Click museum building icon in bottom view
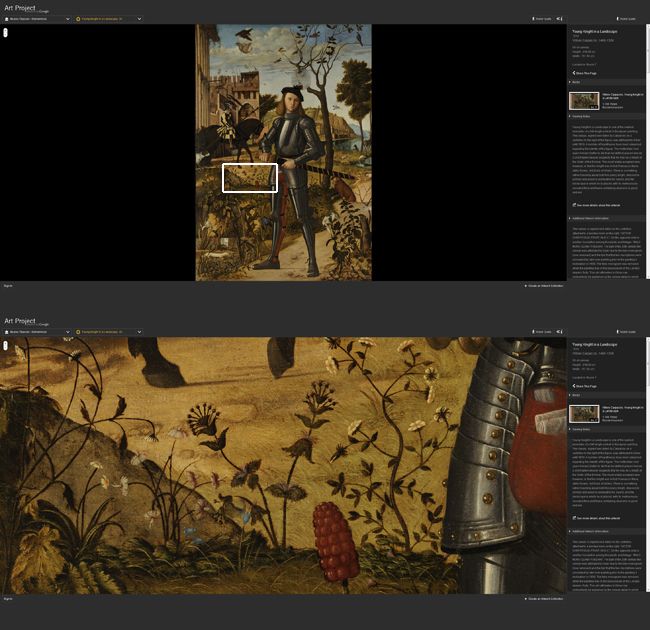Viewport: 650px width, 630px height. [7, 332]
